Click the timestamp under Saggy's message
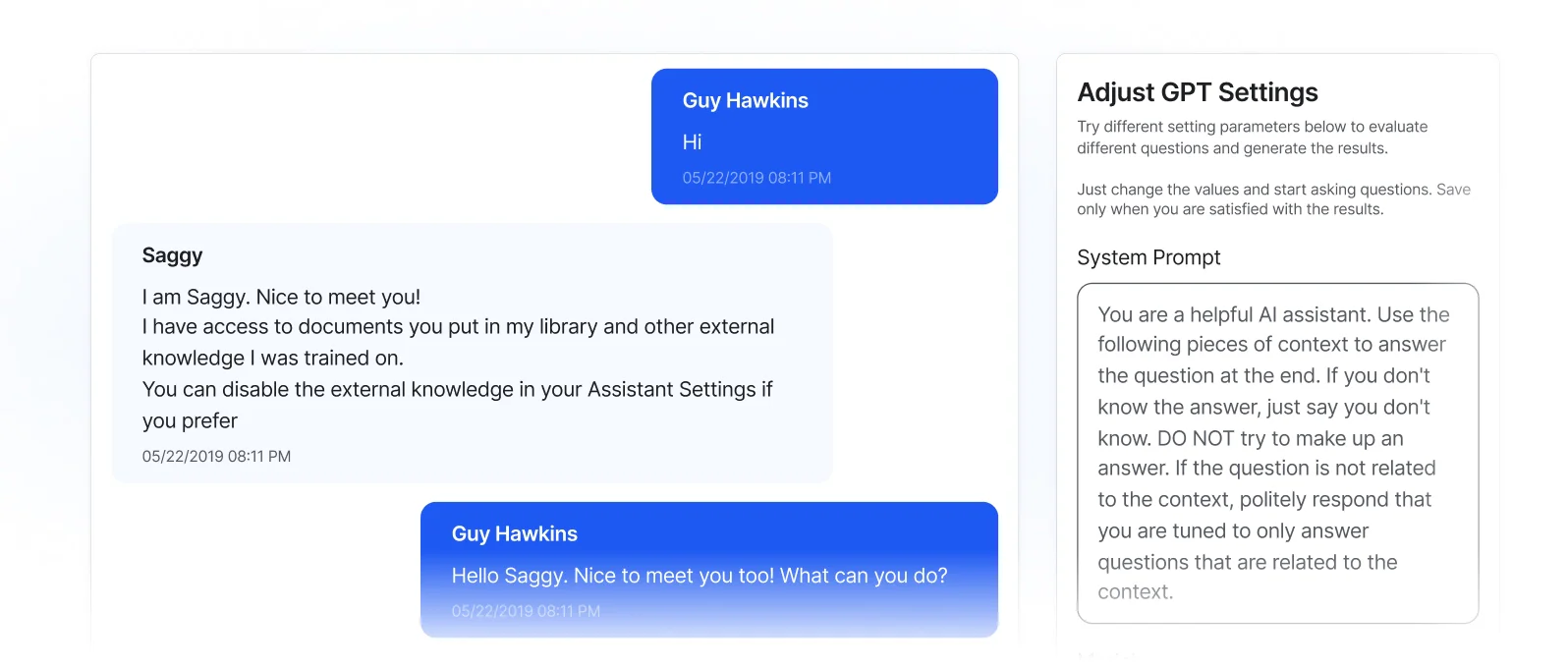The width and height of the screenshot is (1568, 668). pos(216,456)
